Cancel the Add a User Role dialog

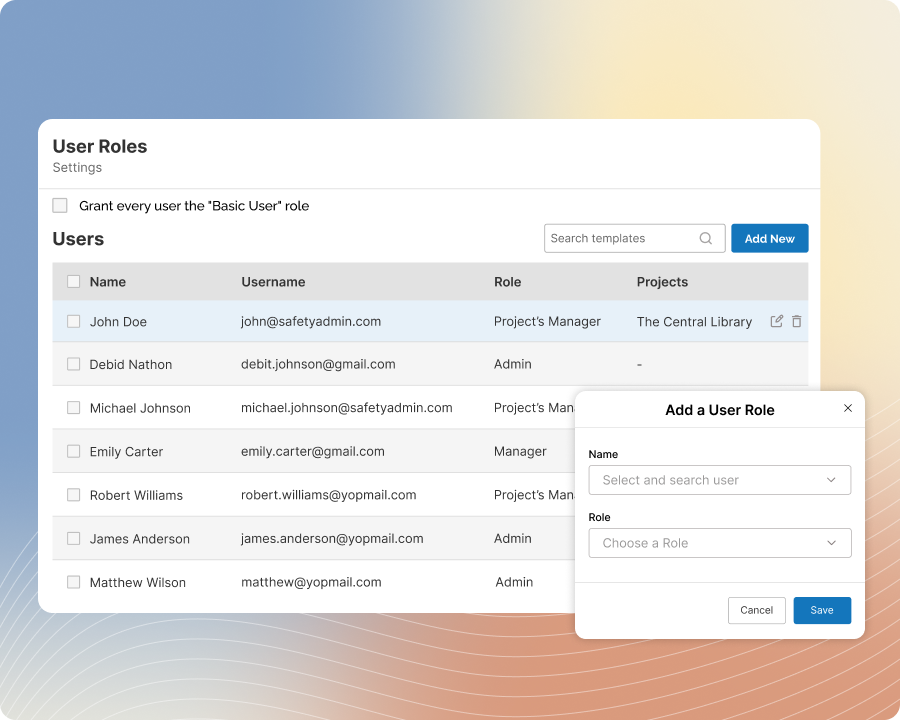click(757, 610)
